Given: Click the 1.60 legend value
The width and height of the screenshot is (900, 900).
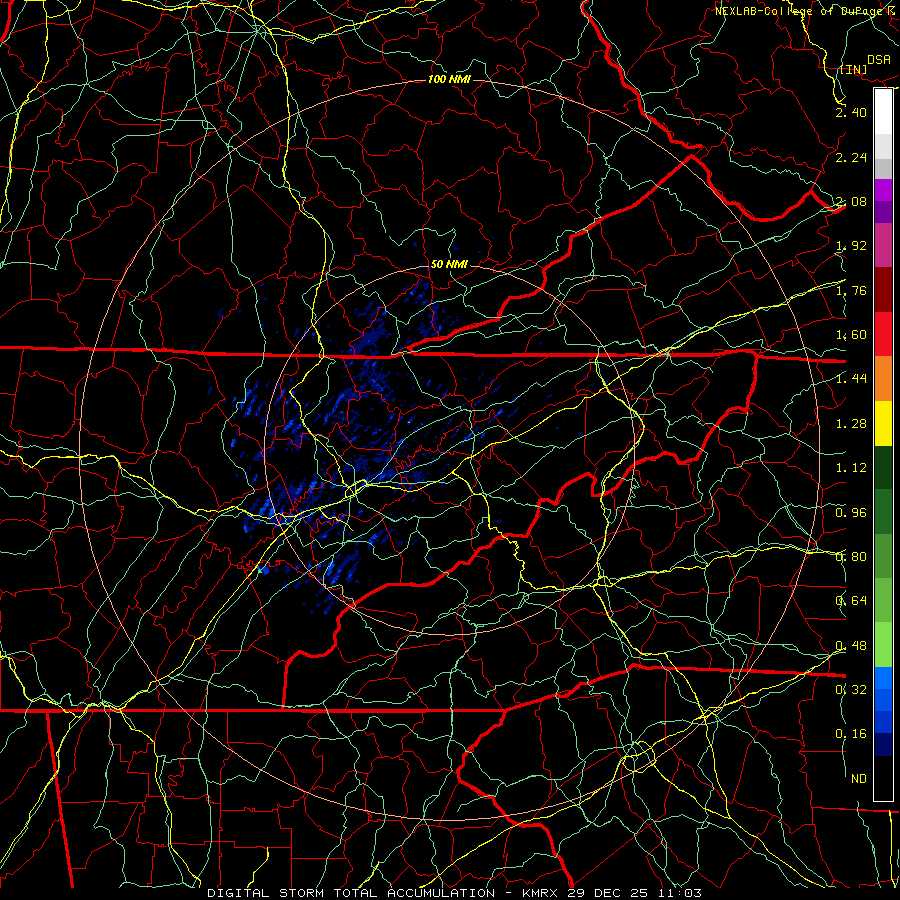Looking at the screenshot, I should click(851, 335).
